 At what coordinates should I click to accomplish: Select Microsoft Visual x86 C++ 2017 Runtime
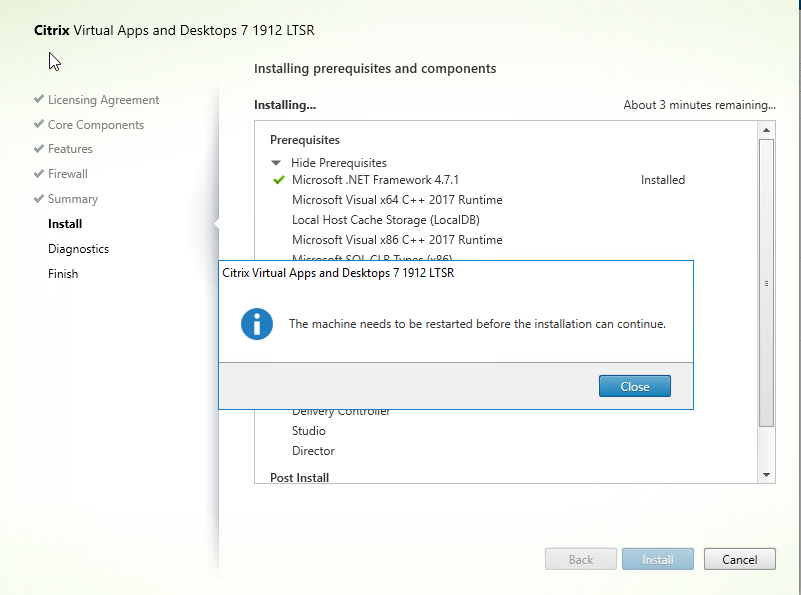point(397,240)
